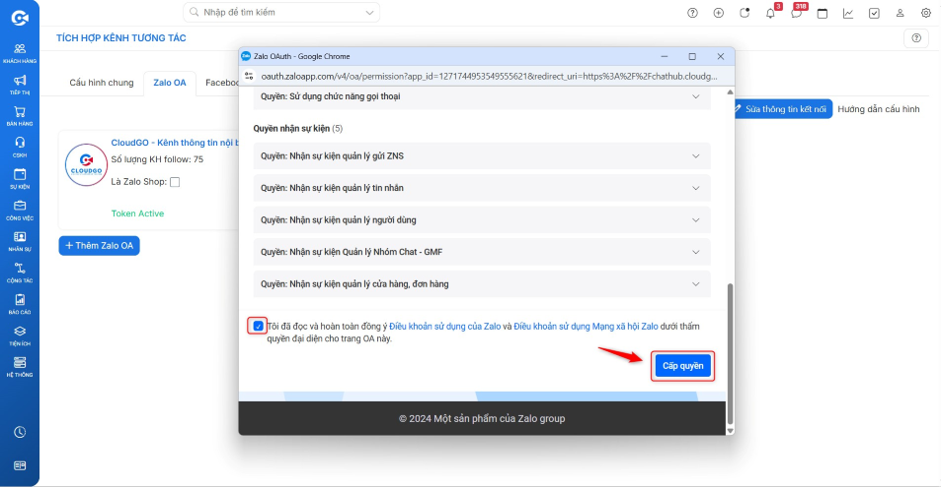Click the CloudGO logo in sidebar top
The width and height of the screenshot is (941, 487).
[20, 18]
